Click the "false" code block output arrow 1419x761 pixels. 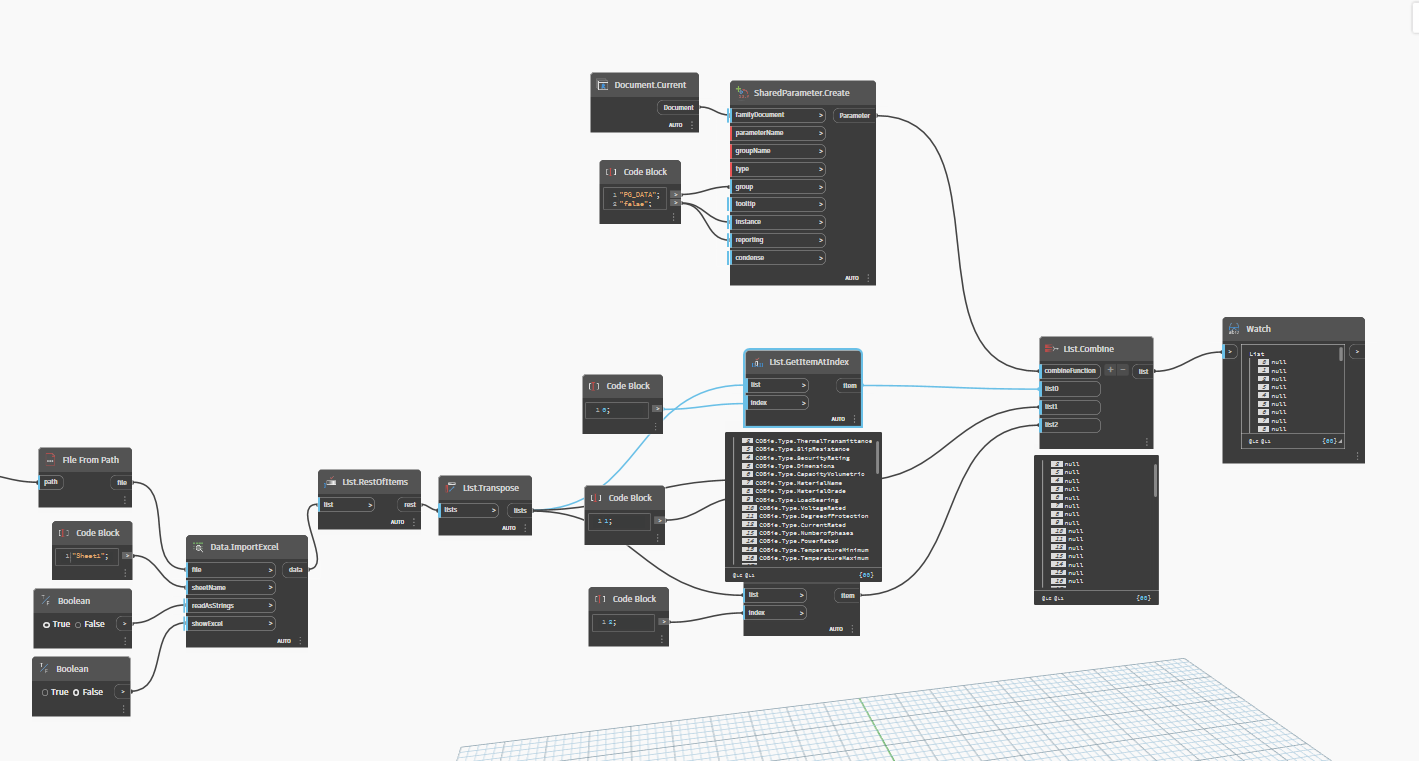pos(676,203)
